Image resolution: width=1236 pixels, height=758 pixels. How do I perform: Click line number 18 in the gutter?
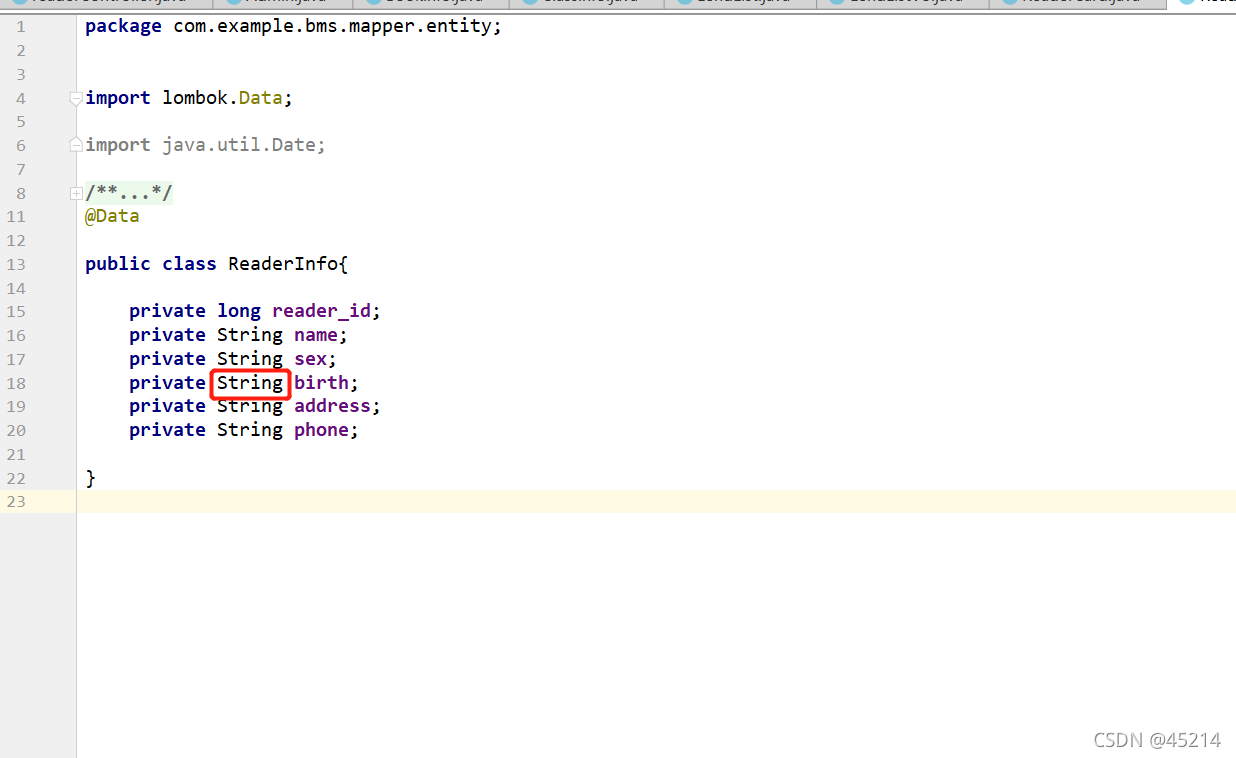16,383
